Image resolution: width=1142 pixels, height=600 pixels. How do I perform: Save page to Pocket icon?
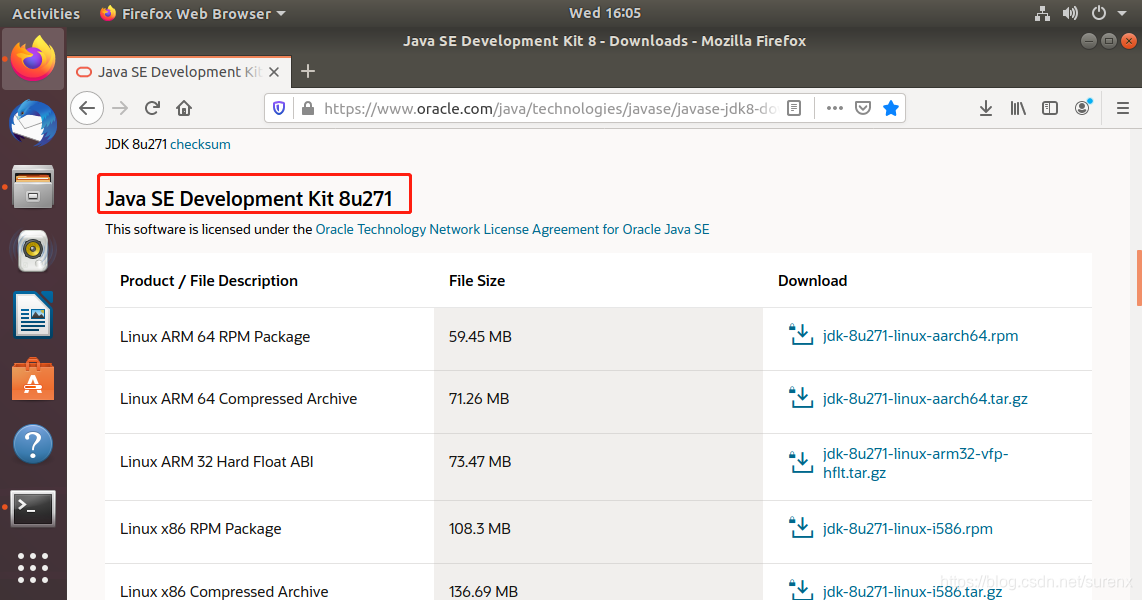[x=863, y=108]
